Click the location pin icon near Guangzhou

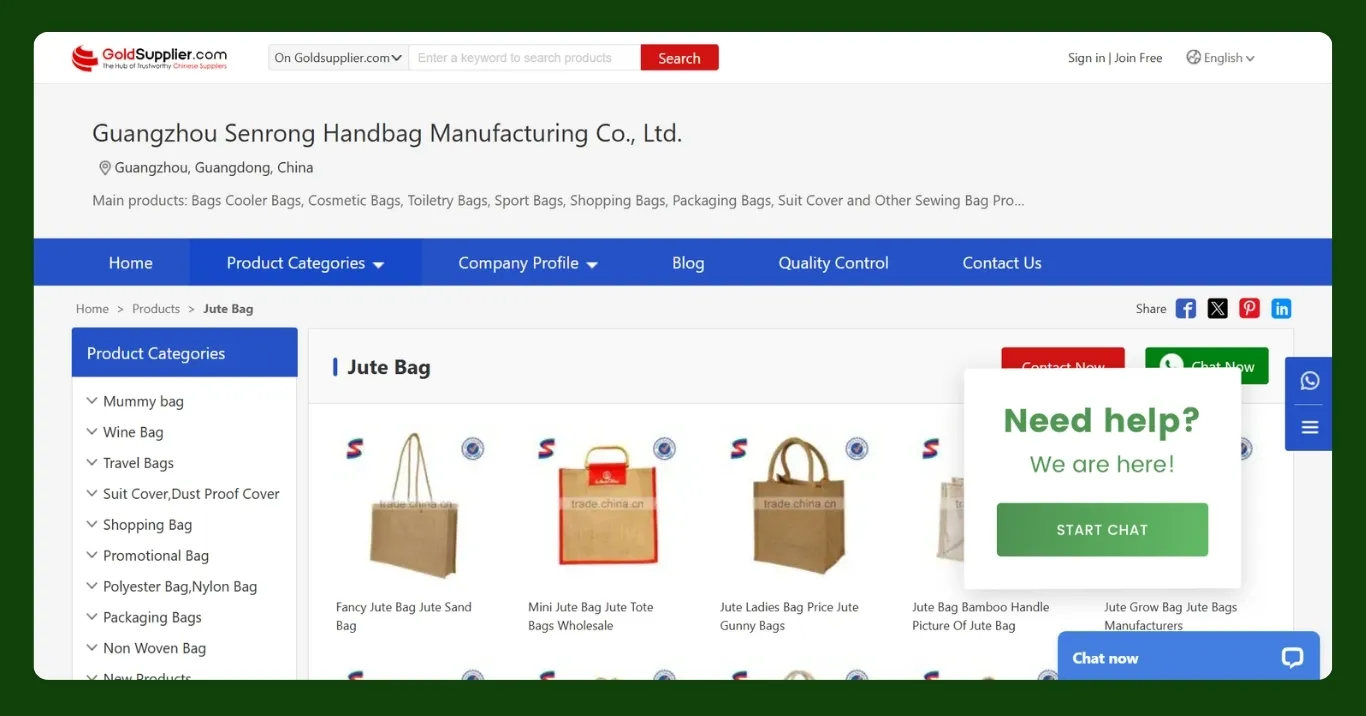point(104,168)
